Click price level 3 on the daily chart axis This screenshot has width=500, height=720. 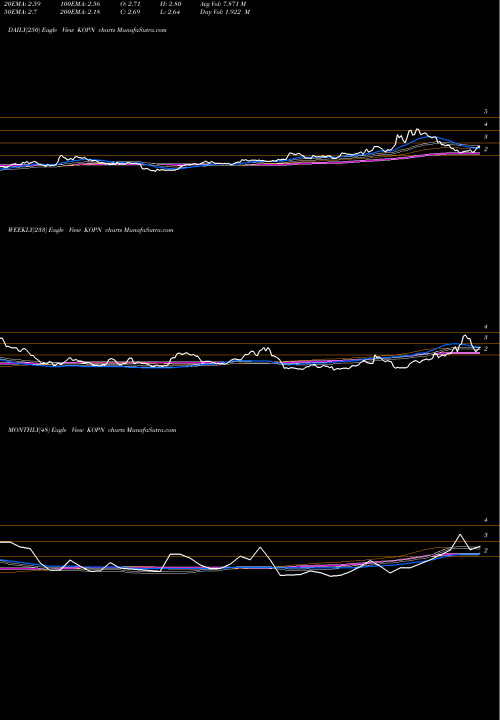click(485, 137)
